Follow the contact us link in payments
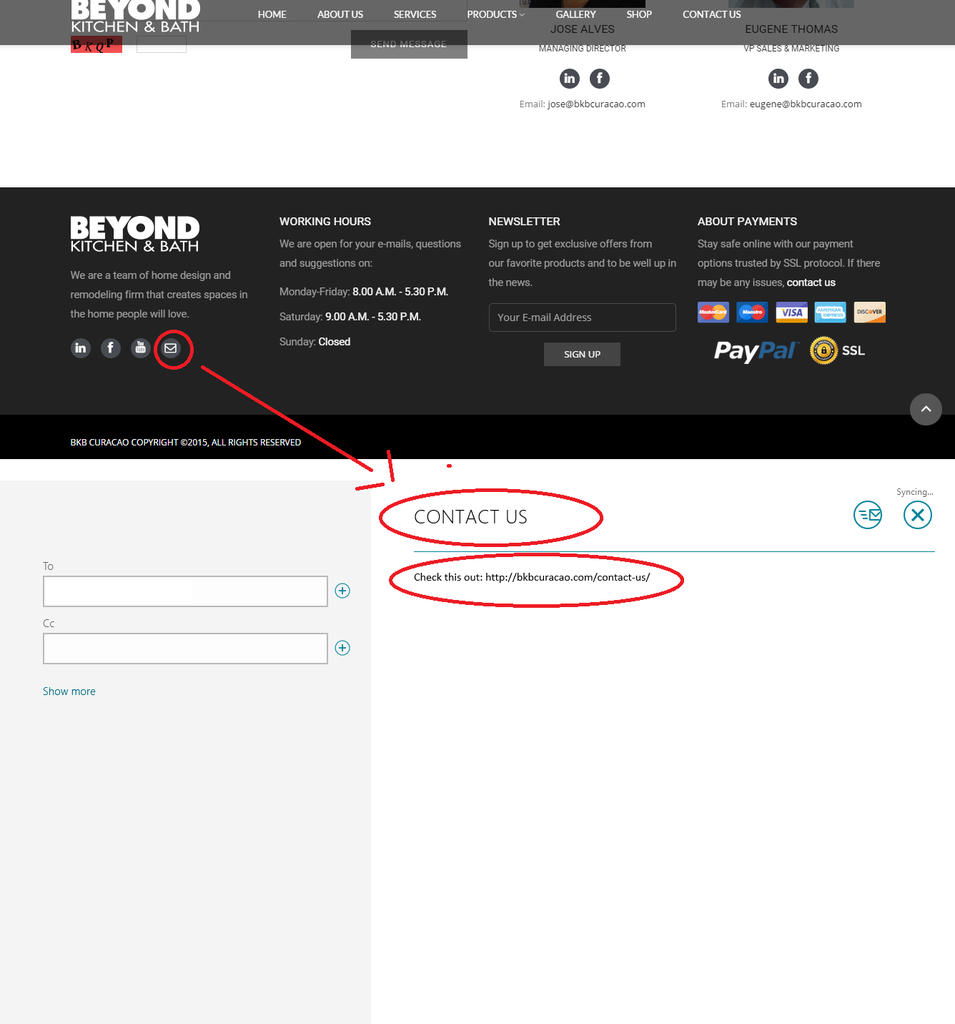This screenshot has height=1024, width=955. 811,283
